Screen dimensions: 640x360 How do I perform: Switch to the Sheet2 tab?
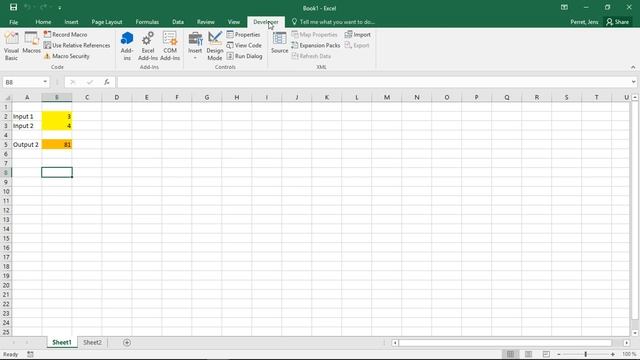(x=92, y=342)
